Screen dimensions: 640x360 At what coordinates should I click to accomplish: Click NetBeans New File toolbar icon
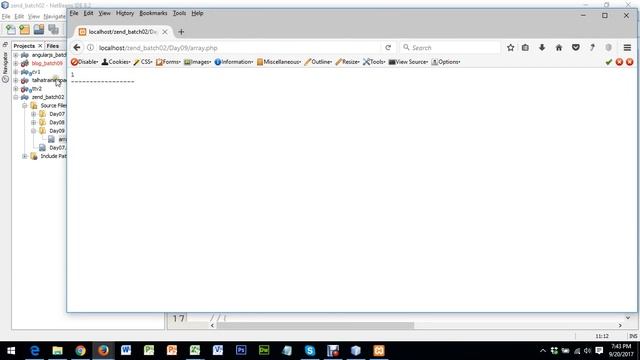[11, 29]
